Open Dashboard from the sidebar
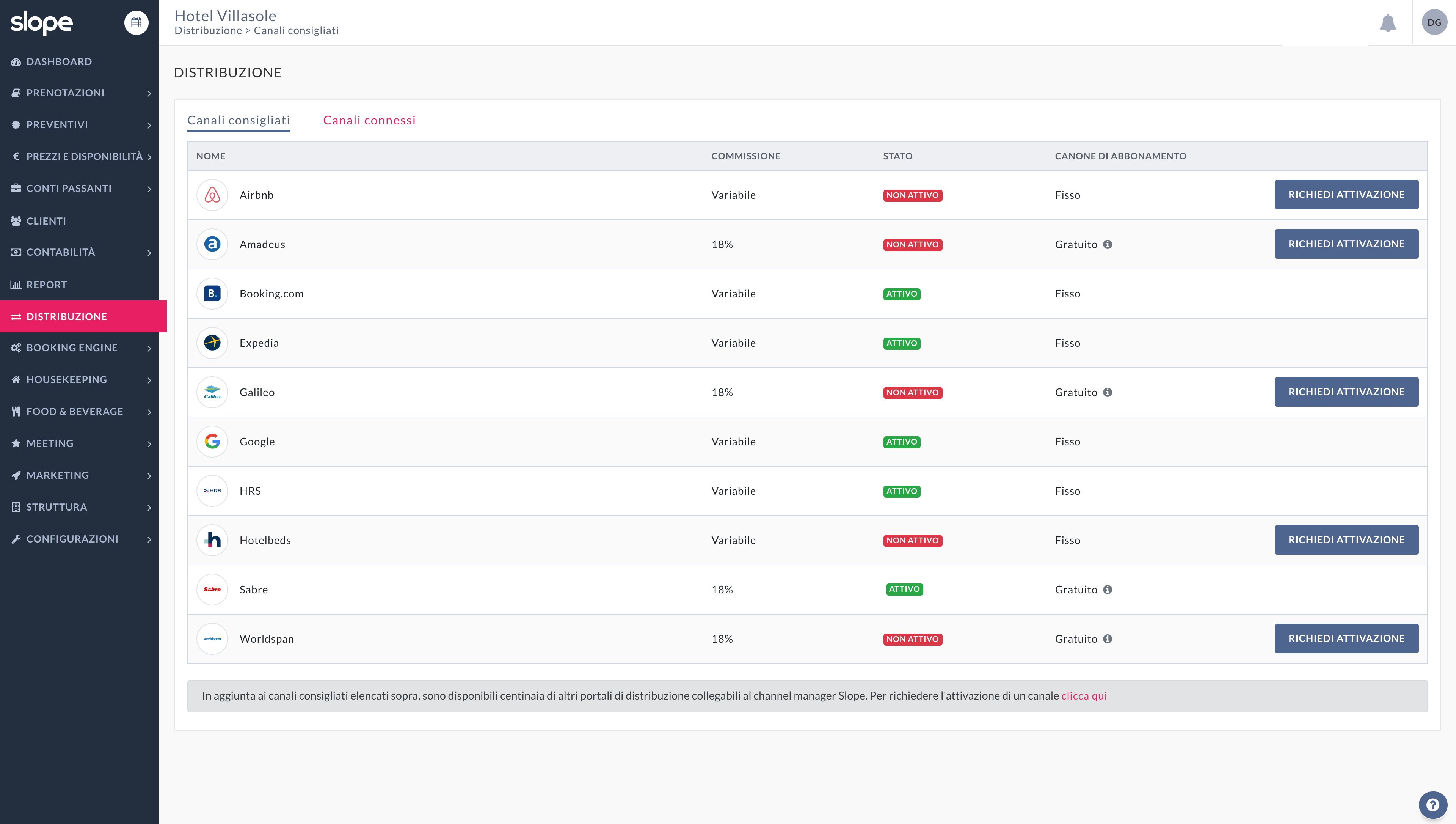 (59, 62)
